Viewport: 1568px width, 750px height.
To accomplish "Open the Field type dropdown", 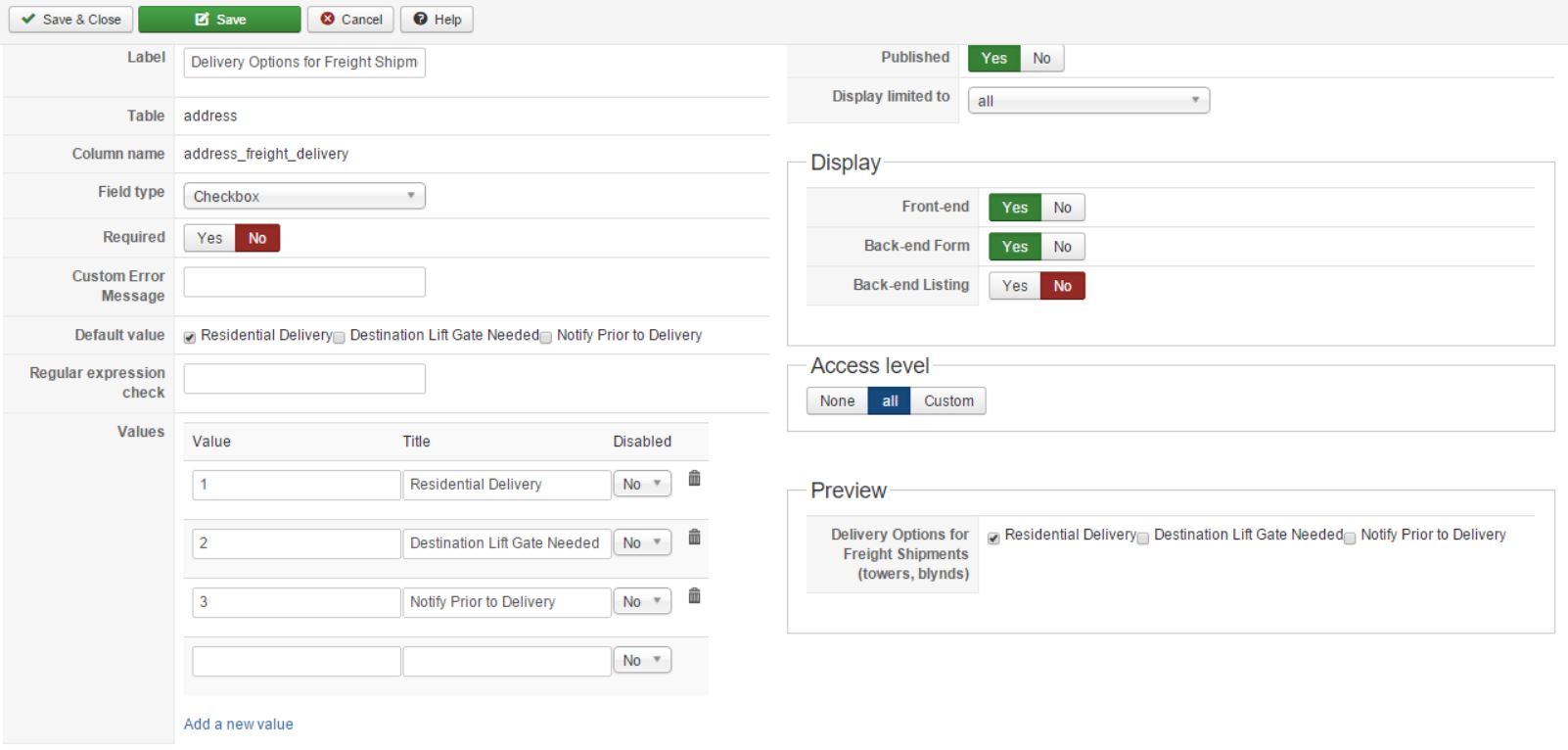I will click(304, 197).
